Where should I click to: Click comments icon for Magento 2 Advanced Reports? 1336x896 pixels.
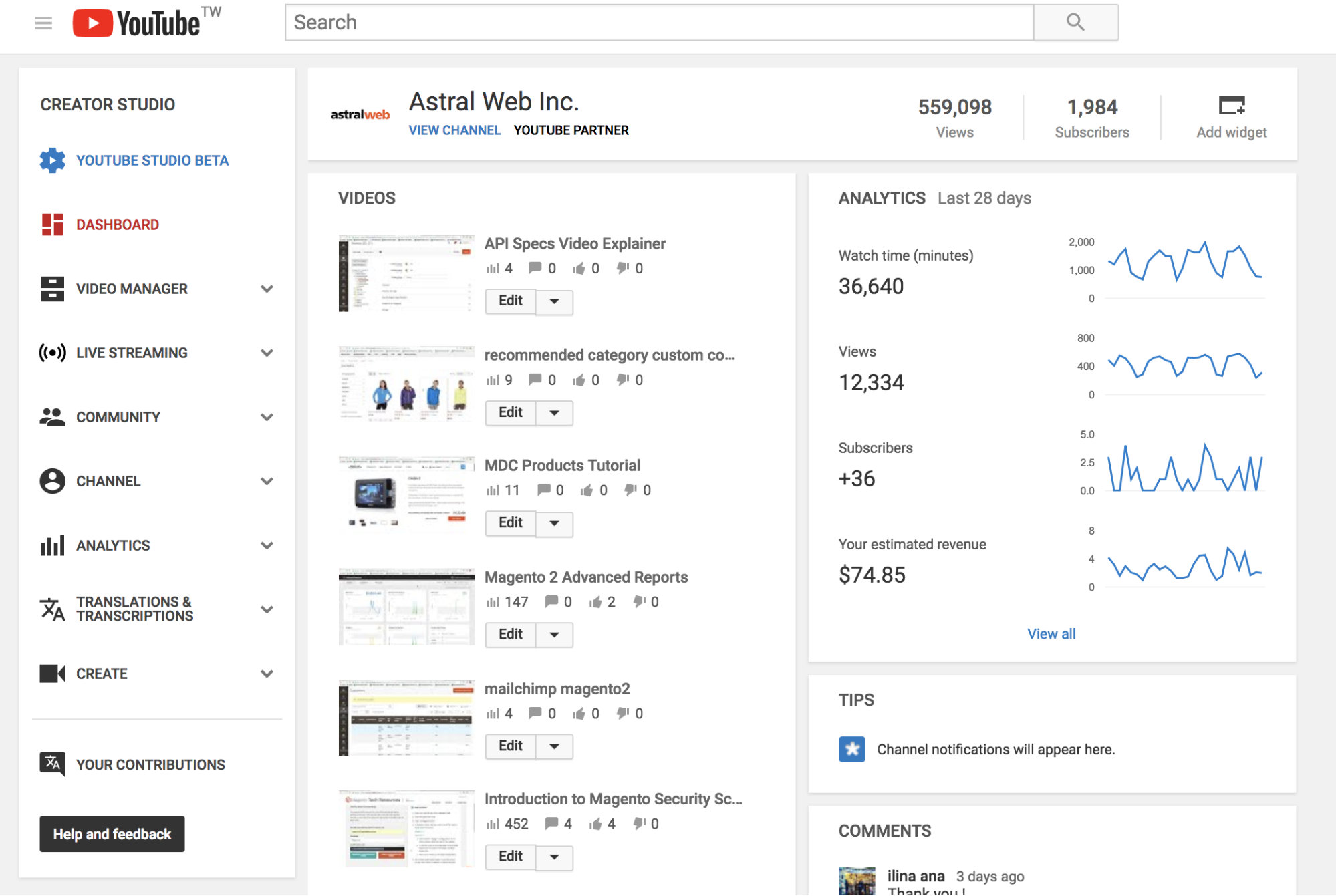(x=551, y=602)
